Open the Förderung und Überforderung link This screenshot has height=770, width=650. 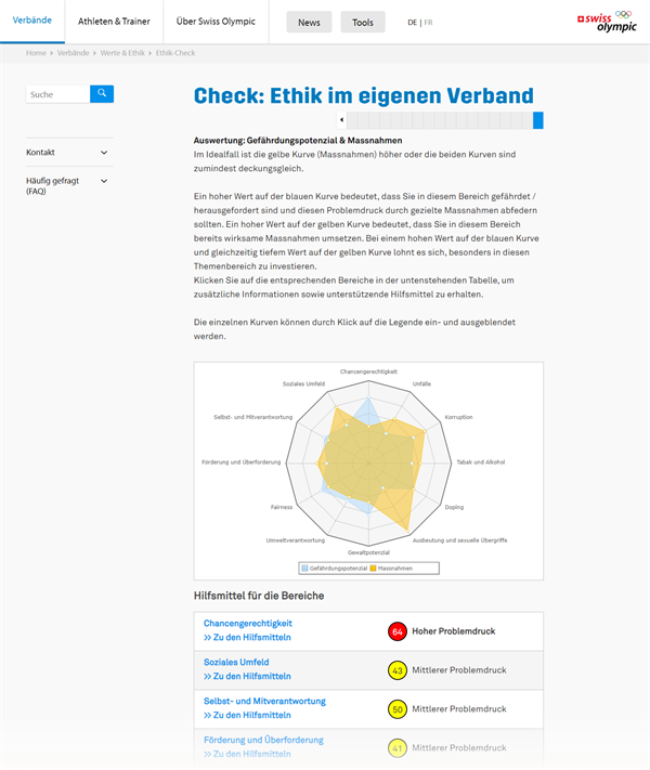[x=264, y=740]
